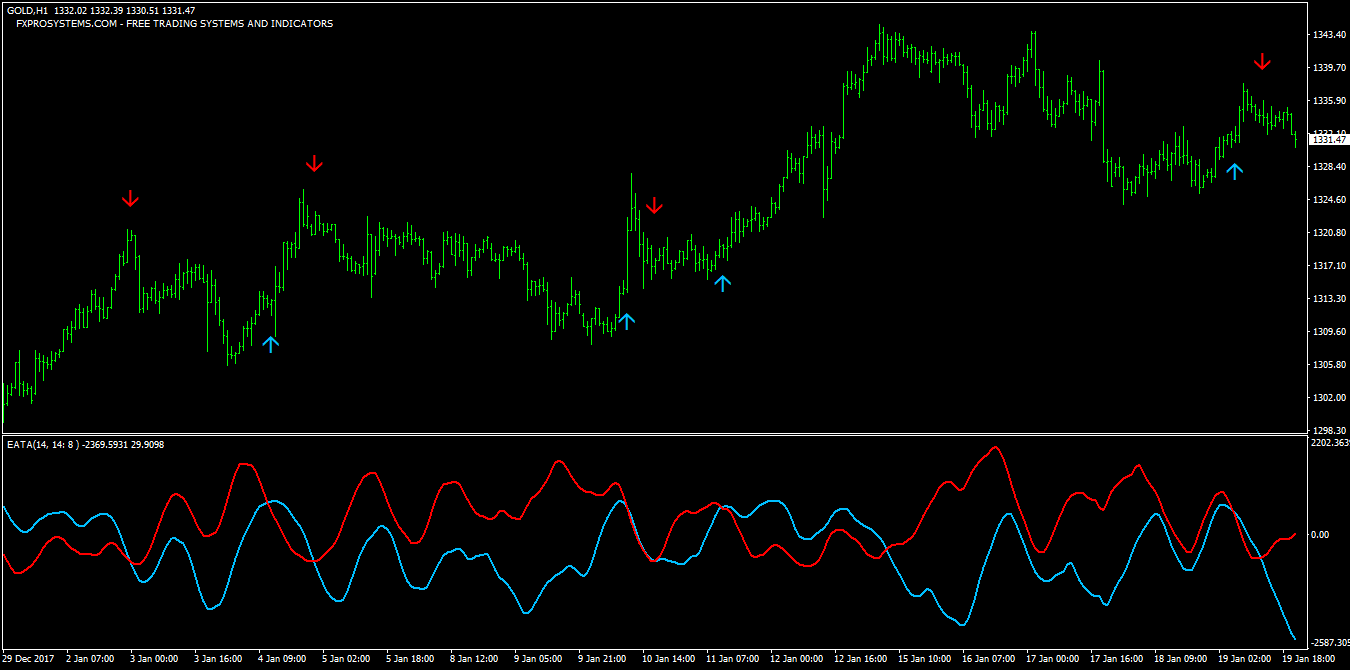Screen dimensions: 1350x670
Task: Click the 9 Jan 05:00 time label
Action: pyautogui.click(x=538, y=659)
